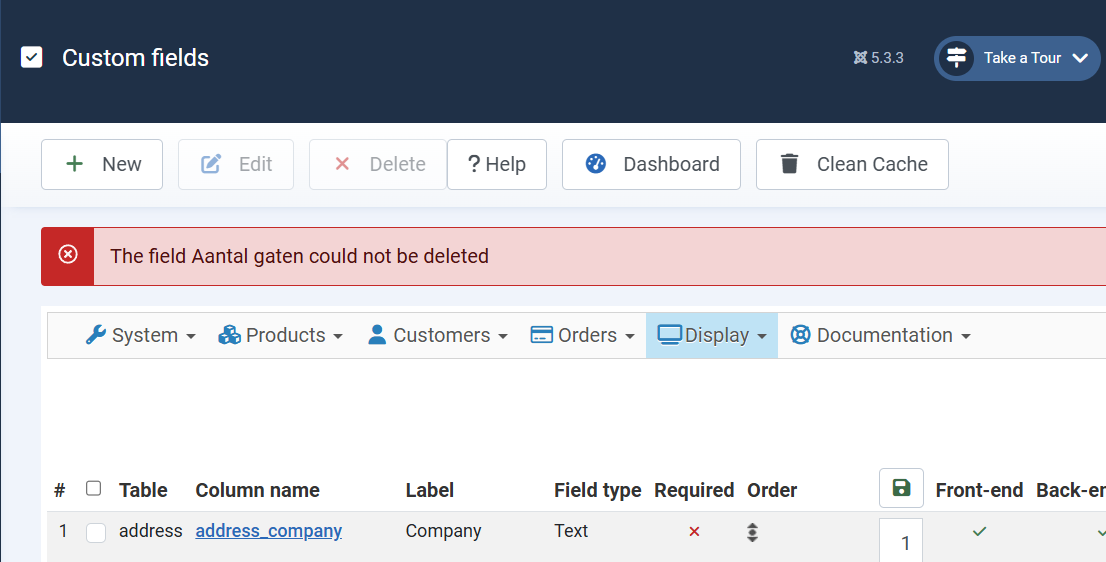
Task: Click the Dashboard gauge icon
Action: (x=596, y=164)
